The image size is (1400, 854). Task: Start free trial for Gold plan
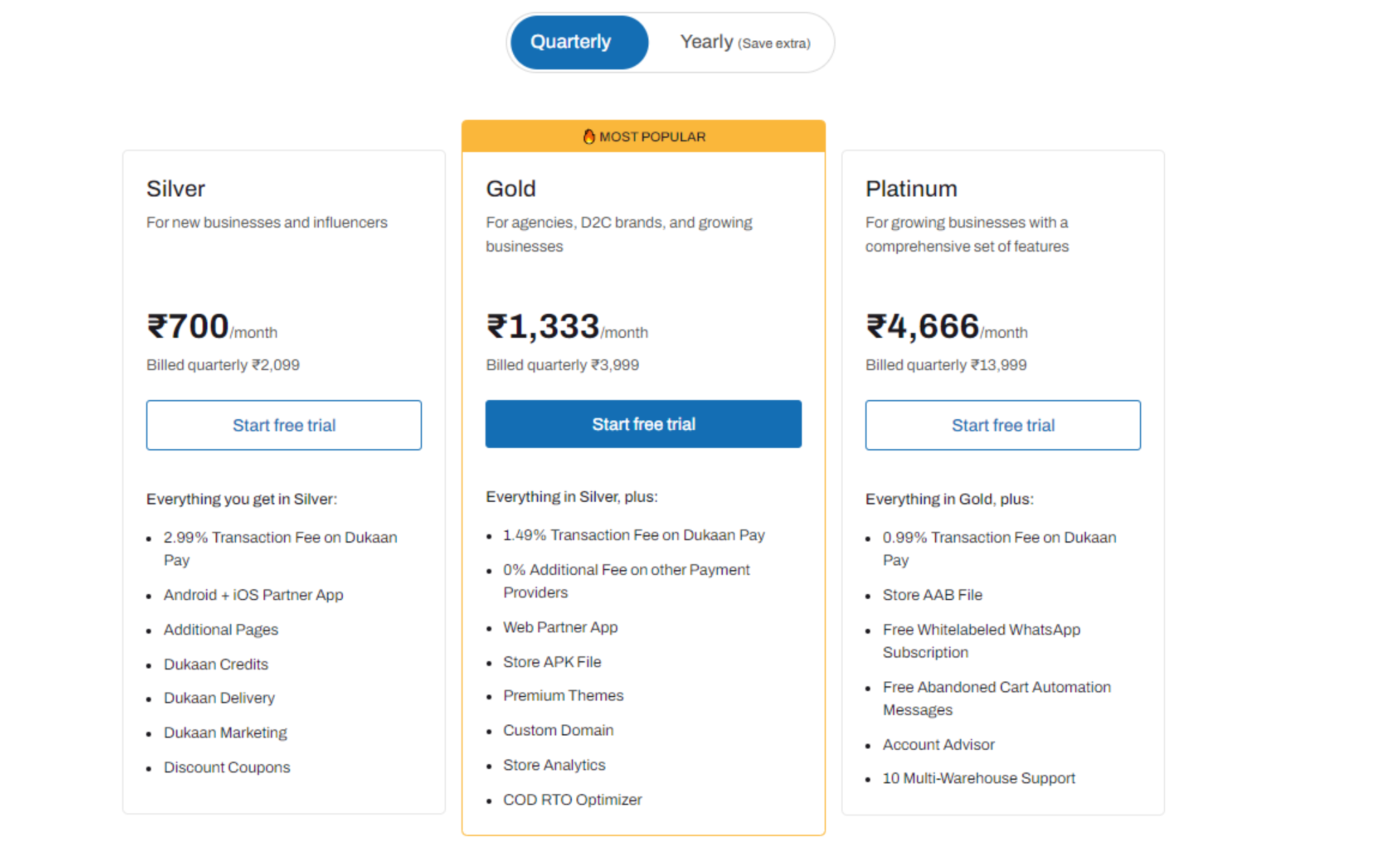click(x=643, y=424)
